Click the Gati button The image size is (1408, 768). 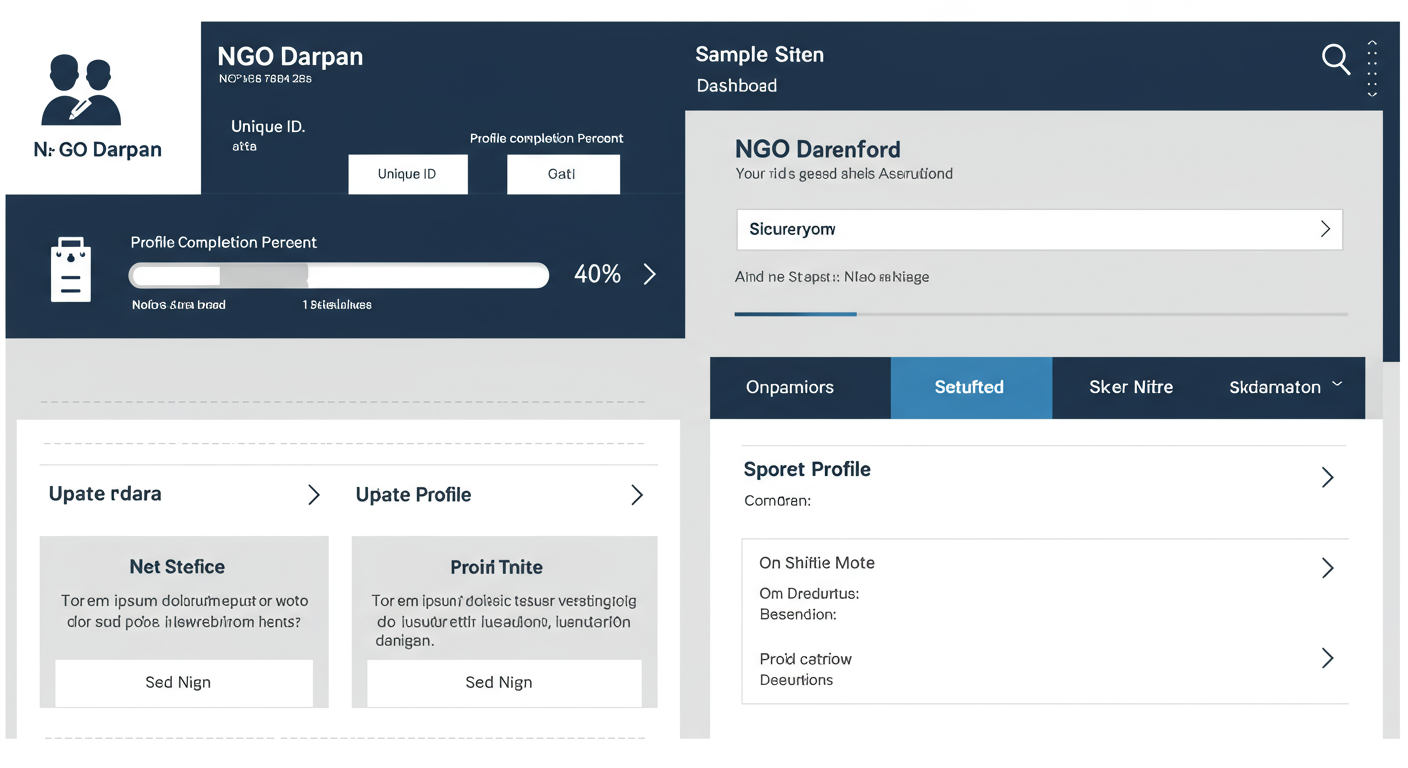coord(563,174)
